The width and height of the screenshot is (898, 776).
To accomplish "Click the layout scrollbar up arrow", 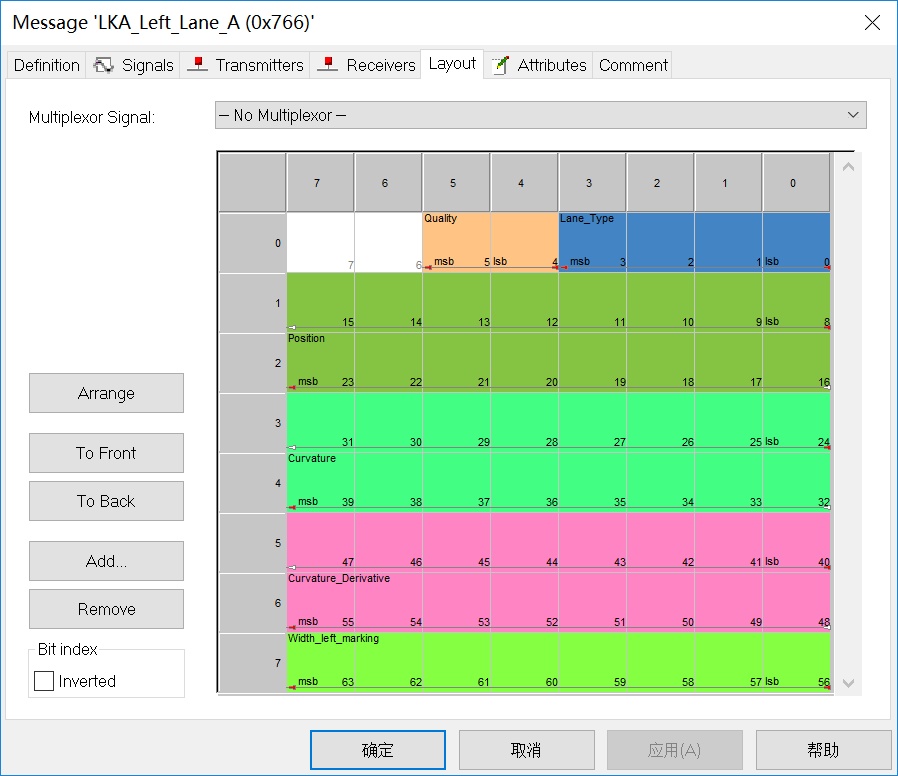I will coord(848,167).
